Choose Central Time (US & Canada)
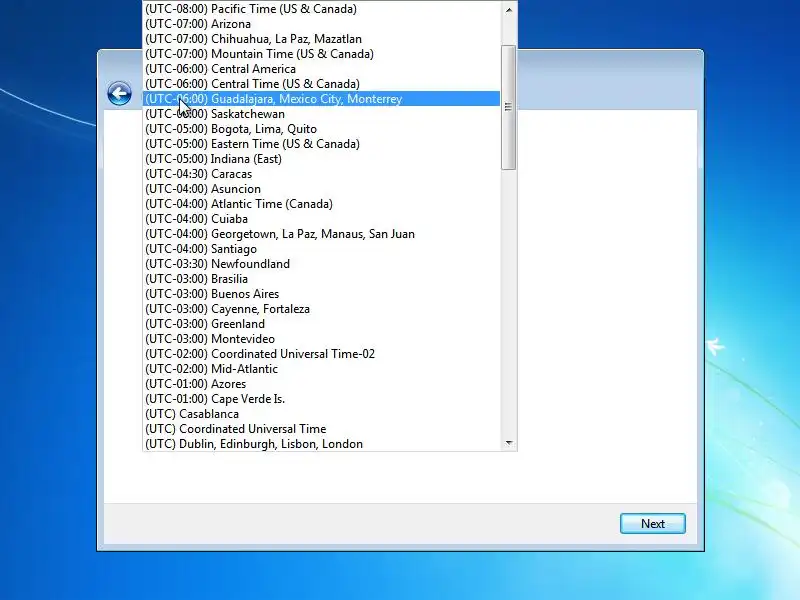 [x=321, y=84]
